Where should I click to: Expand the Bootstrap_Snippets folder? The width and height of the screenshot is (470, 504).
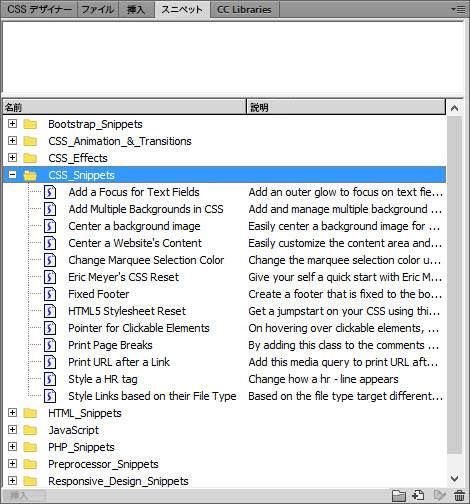(12, 124)
